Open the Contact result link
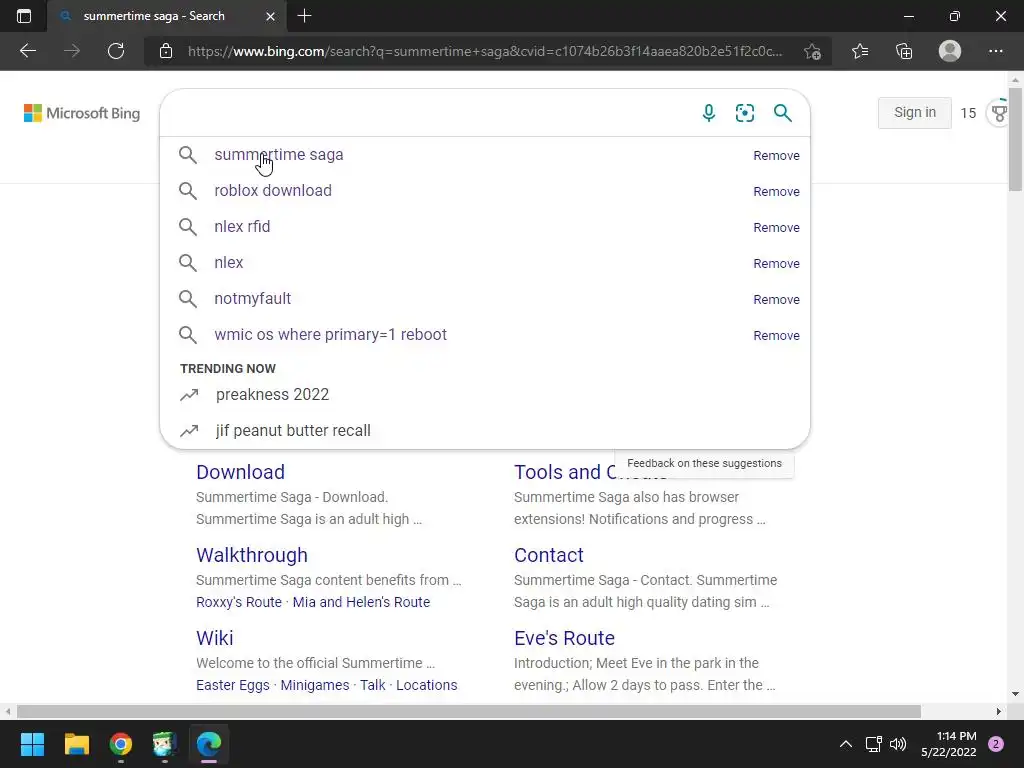This screenshot has width=1024, height=768. click(x=549, y=555)
